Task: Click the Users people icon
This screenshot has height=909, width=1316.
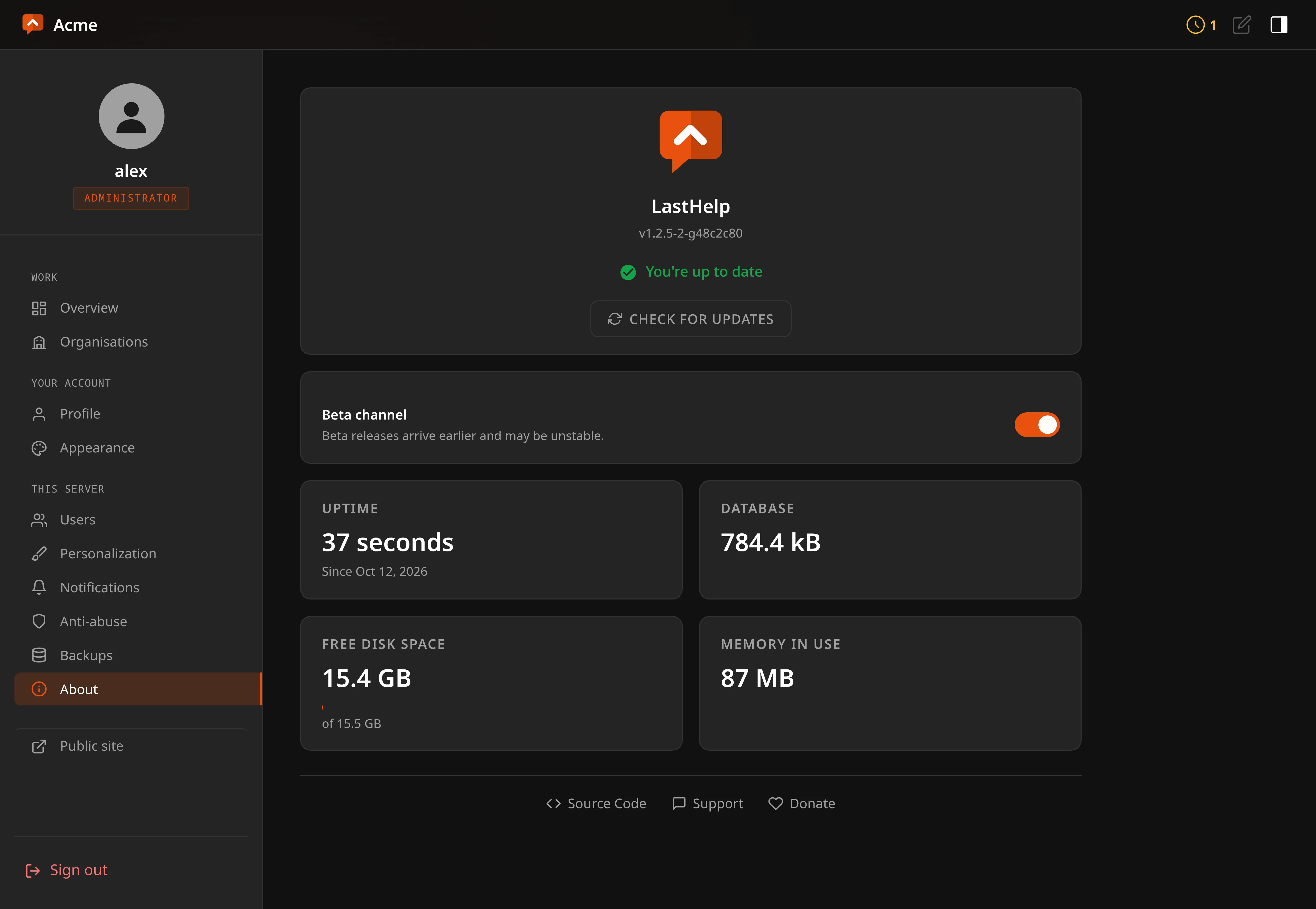Action: [39, 520]
